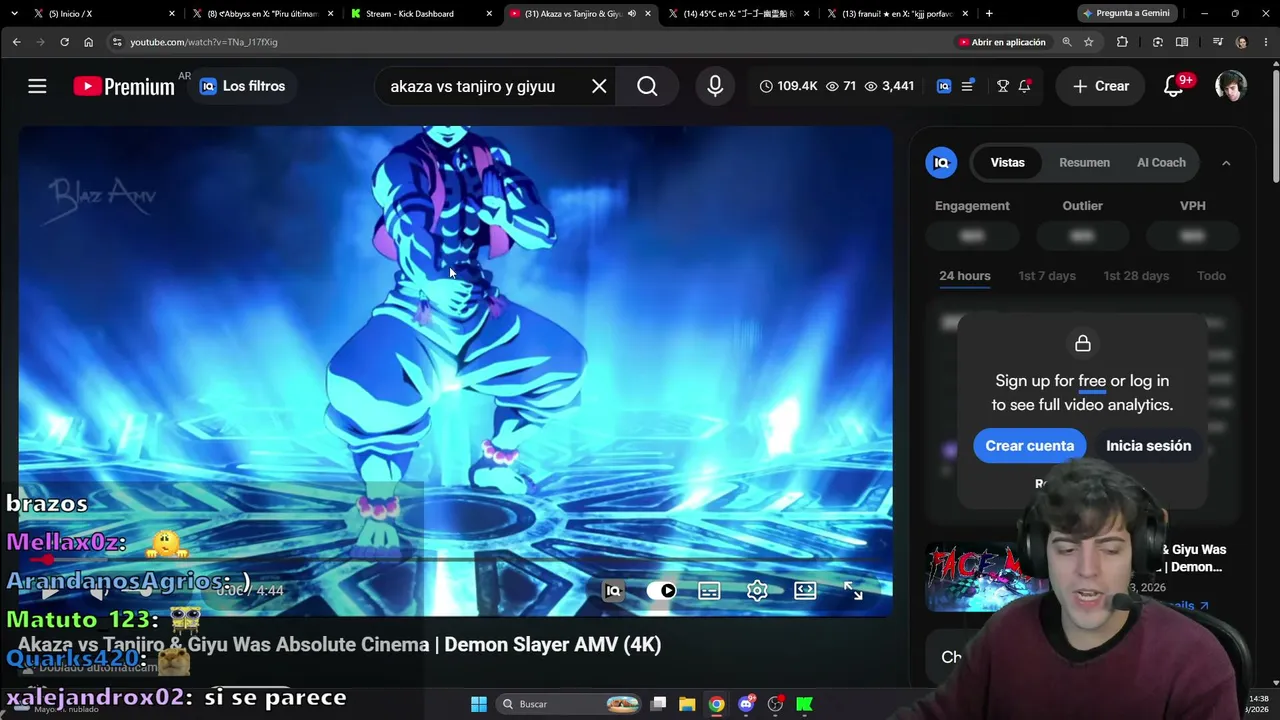Open Discord from the taskbar
Screen dimensions: 1280x720
click(746, 704)
